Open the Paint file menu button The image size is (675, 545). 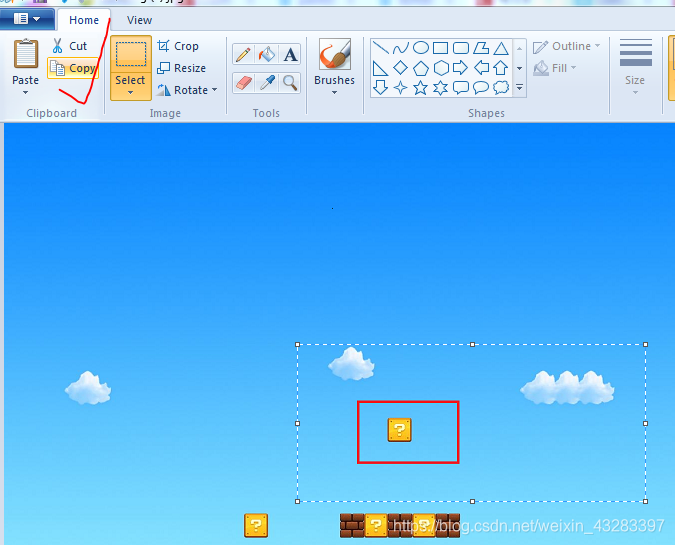[27, 19]
